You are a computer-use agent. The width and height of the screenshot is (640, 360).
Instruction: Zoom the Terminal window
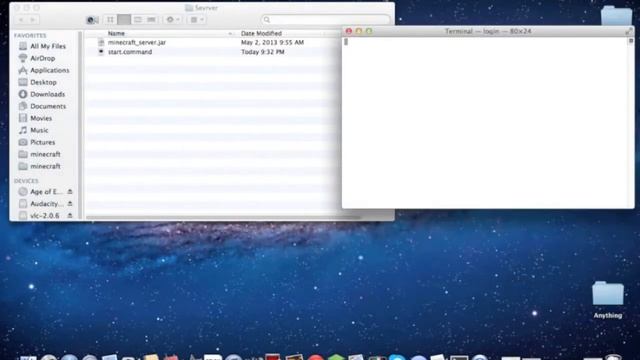[x=369, y=31]
